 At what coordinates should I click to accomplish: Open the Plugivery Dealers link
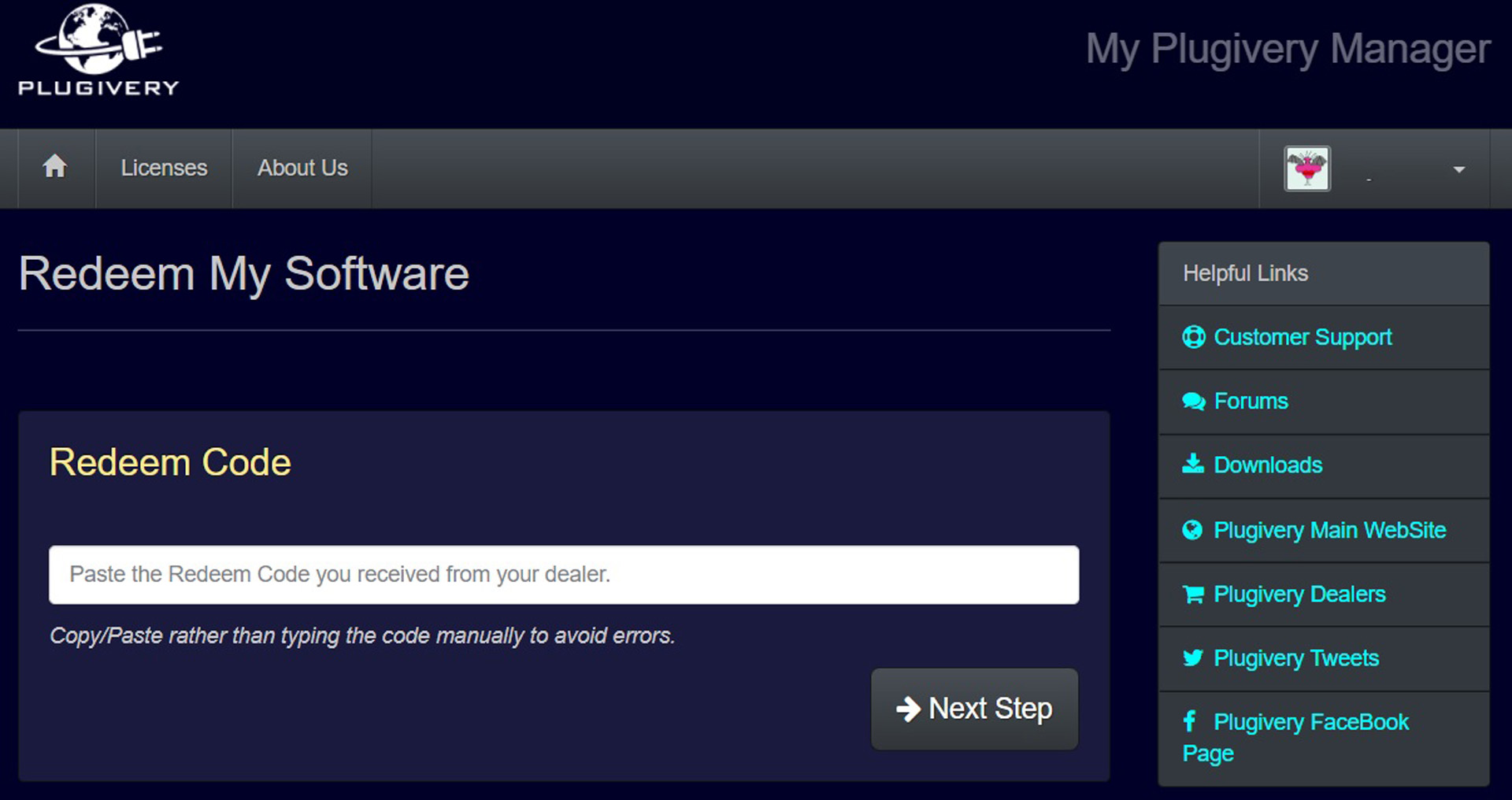[1299, 594]
